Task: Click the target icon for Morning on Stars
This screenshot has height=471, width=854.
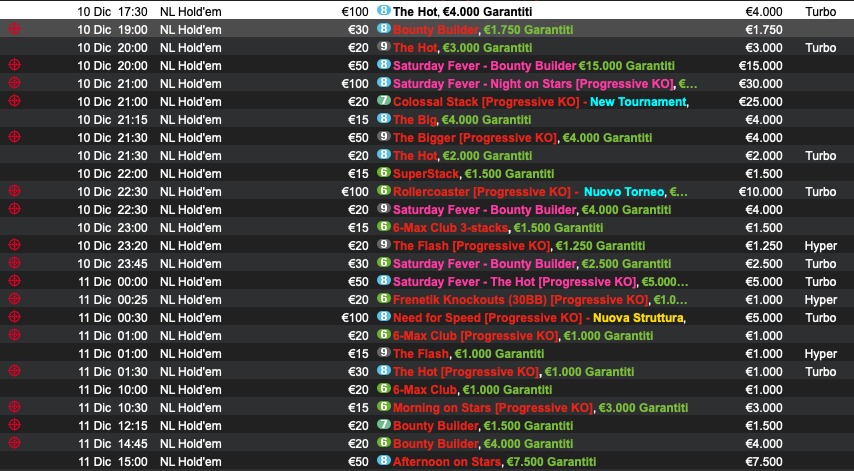Action: coord(14,407)
